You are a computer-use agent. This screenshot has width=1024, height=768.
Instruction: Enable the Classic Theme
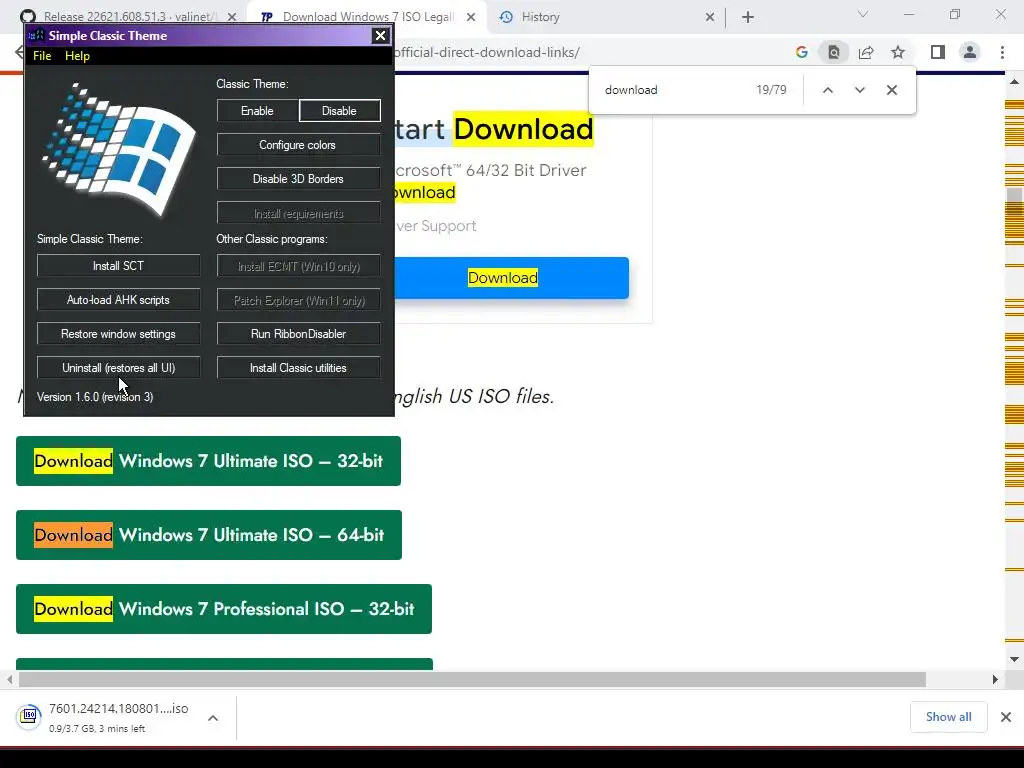click(257, 111)
